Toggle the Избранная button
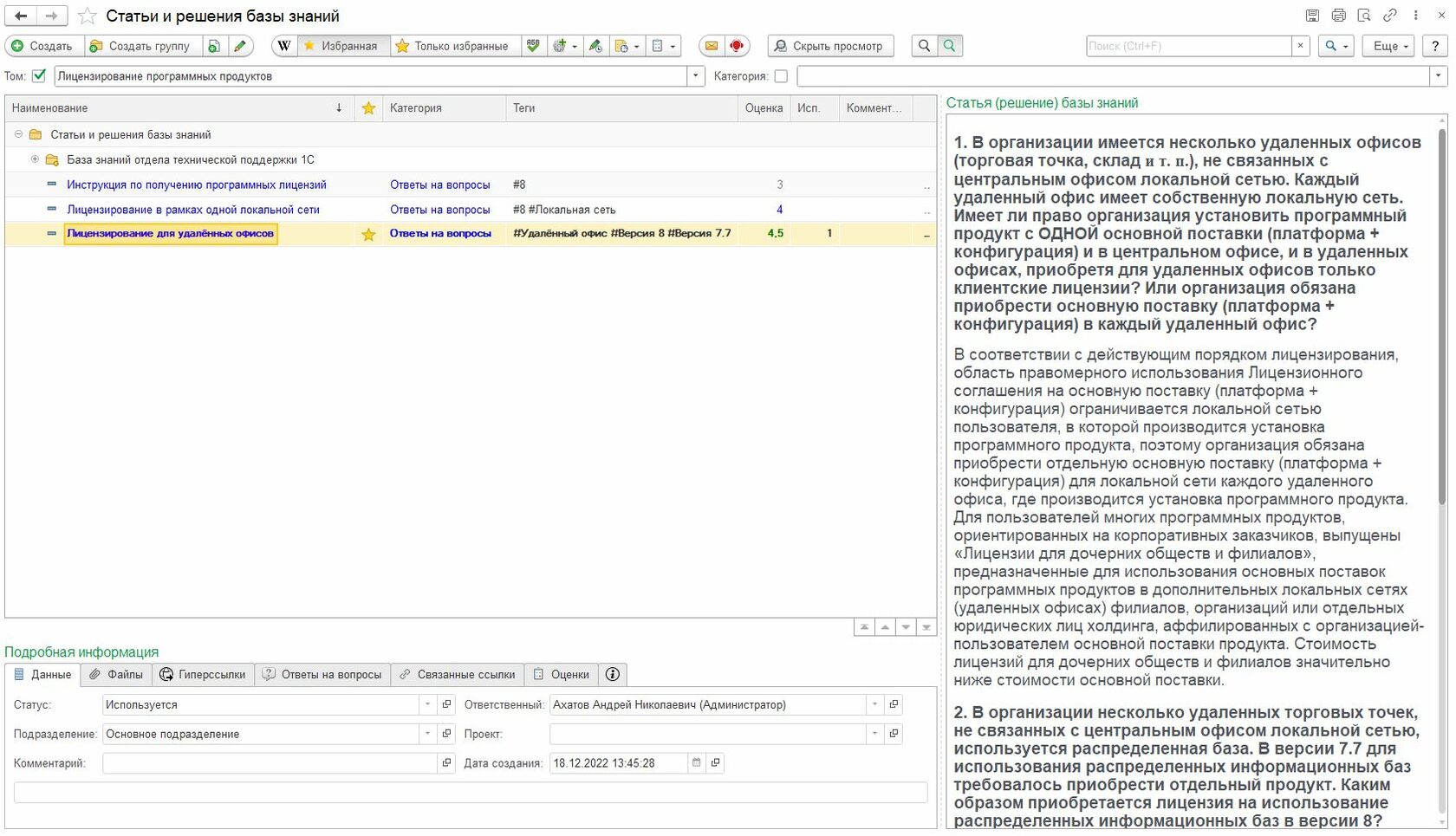The image size is (1456, 836). (344, 46)
